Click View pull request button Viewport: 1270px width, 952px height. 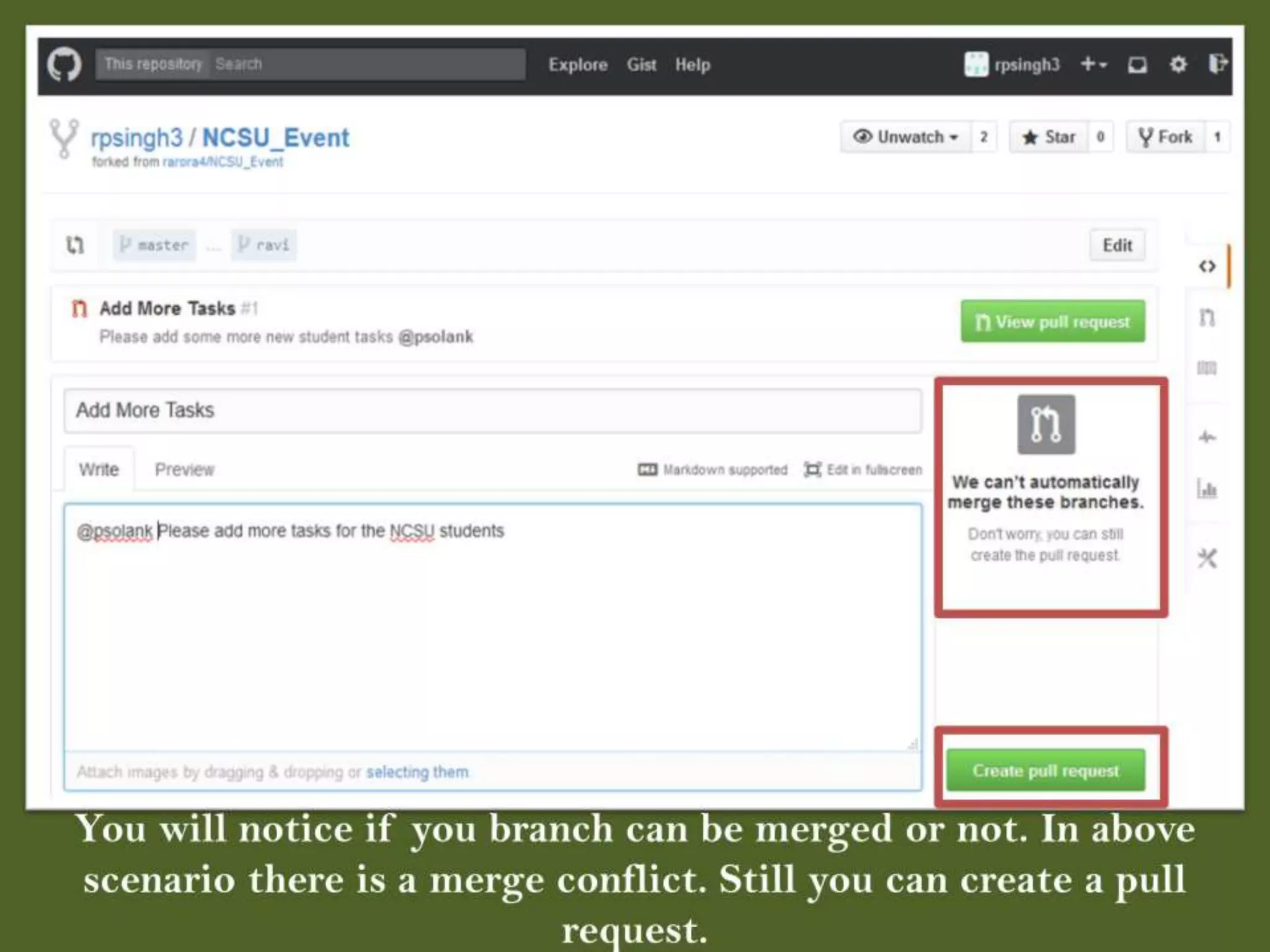pyautogui.click(x=1053, y=322)
